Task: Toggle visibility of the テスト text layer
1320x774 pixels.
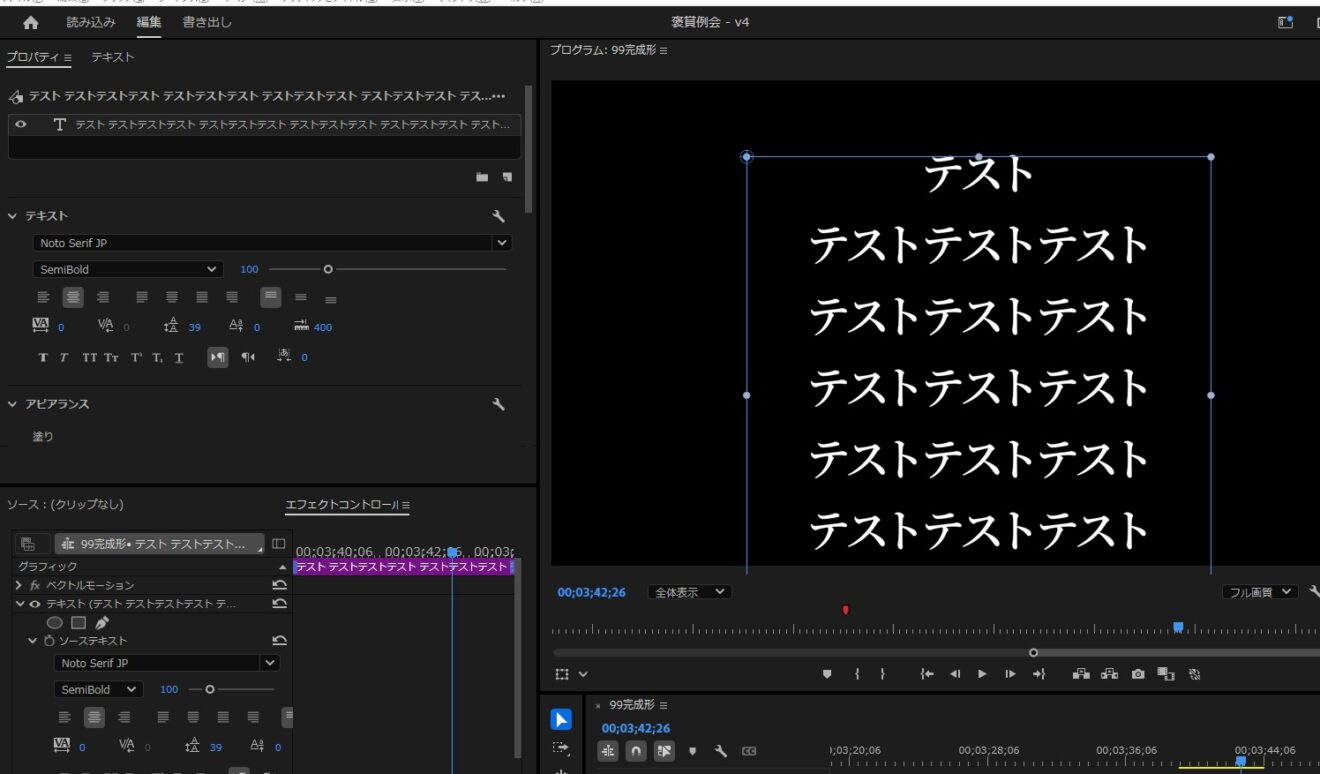Action: click(x=20, y=123)
